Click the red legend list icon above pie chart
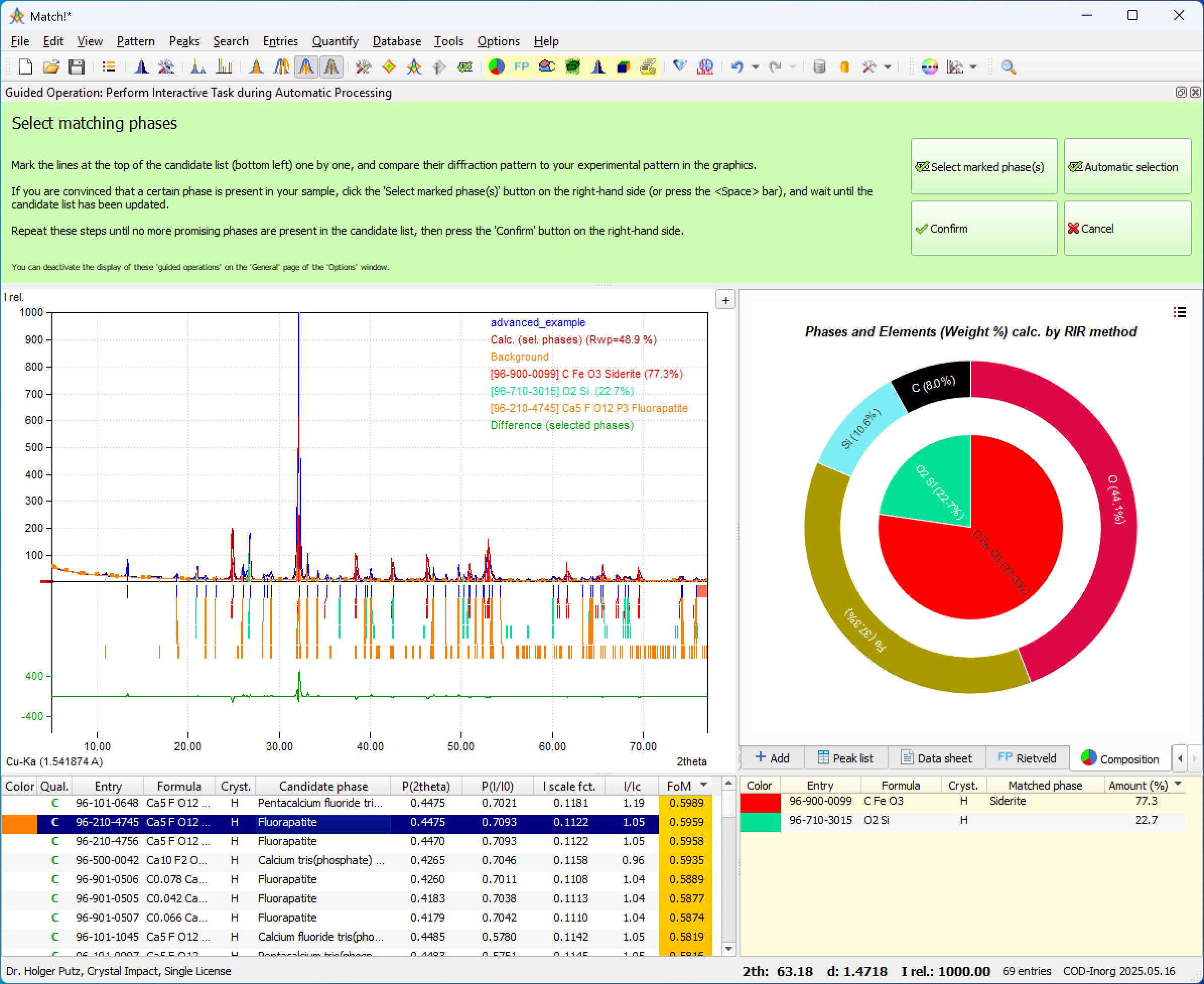This screenshot has width=1204, height=984. 1180,312
